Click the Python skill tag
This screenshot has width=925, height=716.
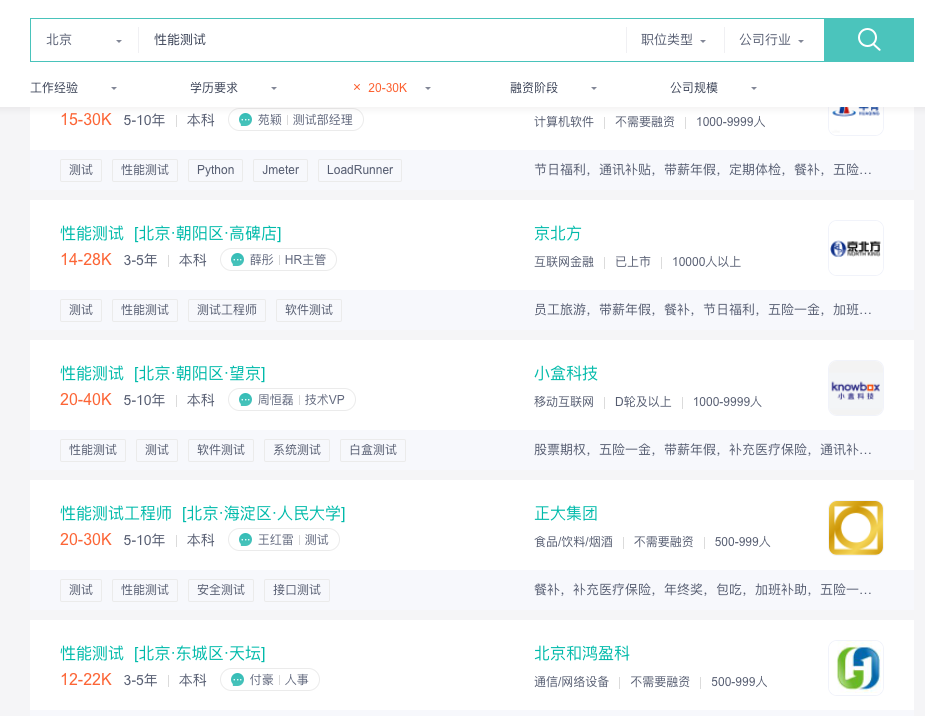215,170
